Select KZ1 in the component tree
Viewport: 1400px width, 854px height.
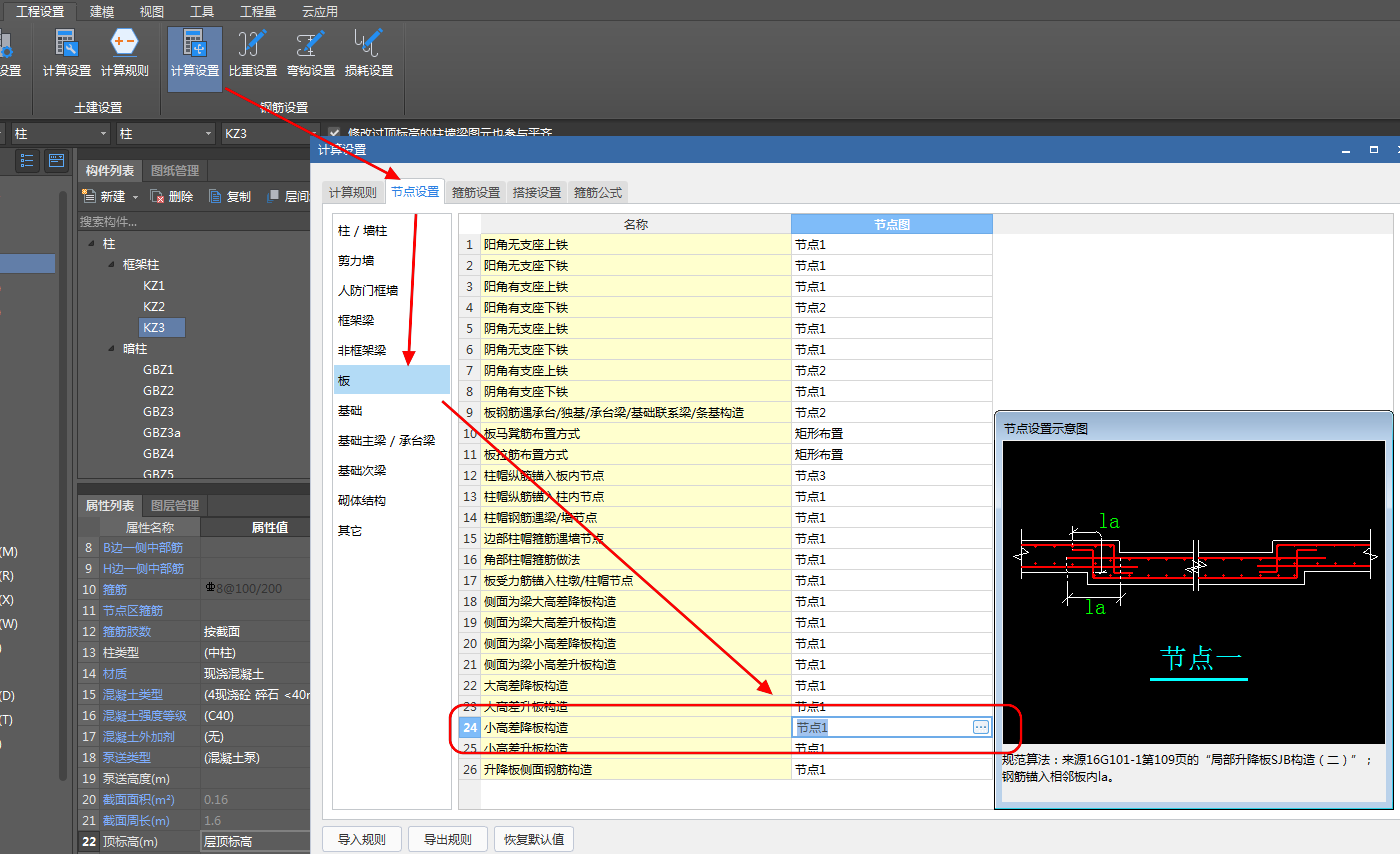pos(154,286)
